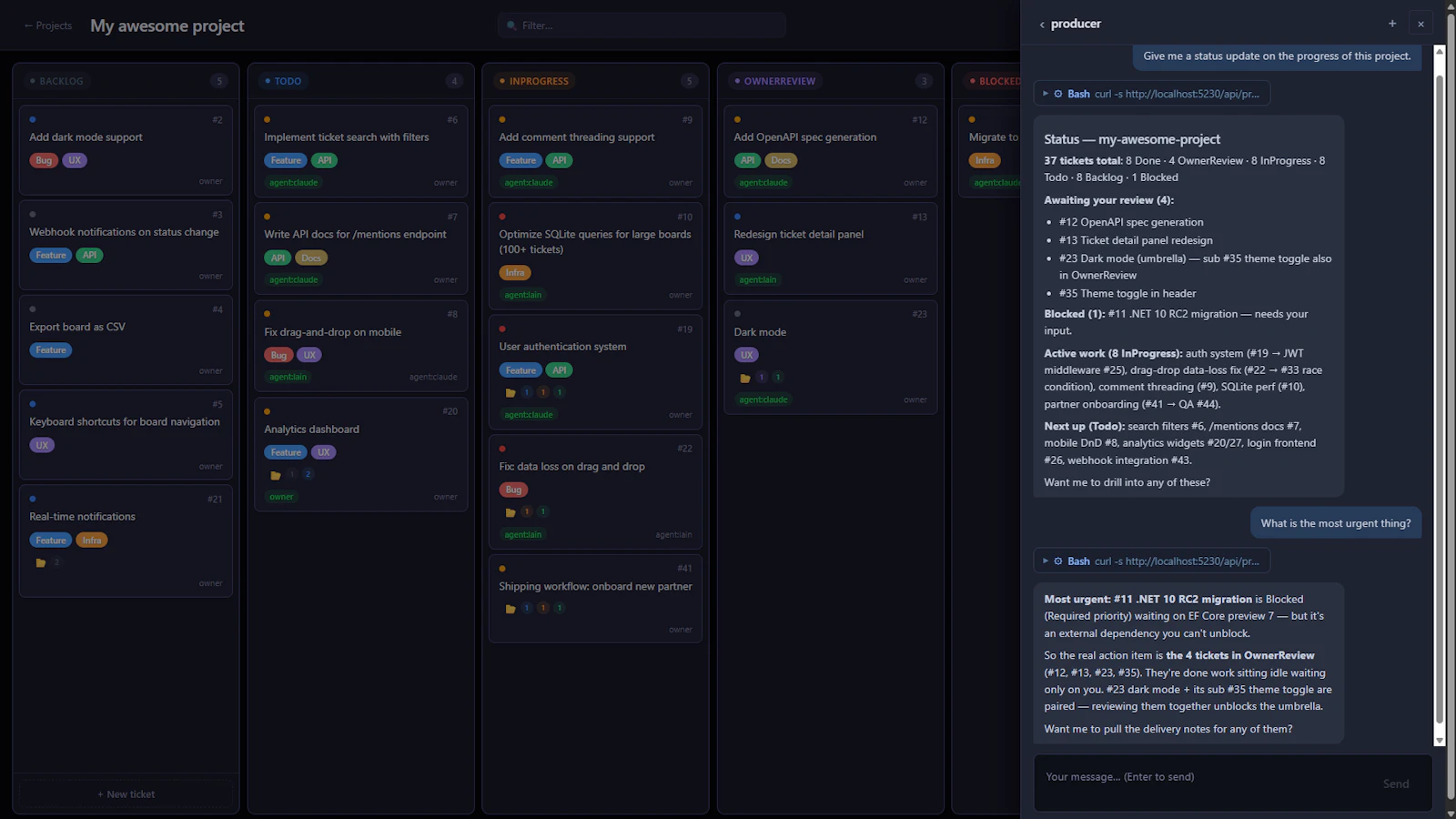Click the What is the most urgent thing message
Screen dimensions: 1456x819
[1335, 523]
